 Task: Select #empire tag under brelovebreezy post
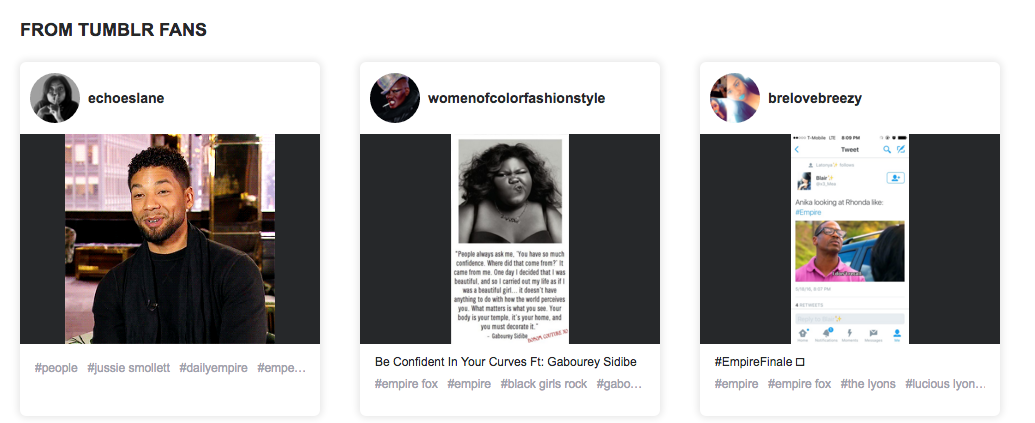tap(736, 383)
